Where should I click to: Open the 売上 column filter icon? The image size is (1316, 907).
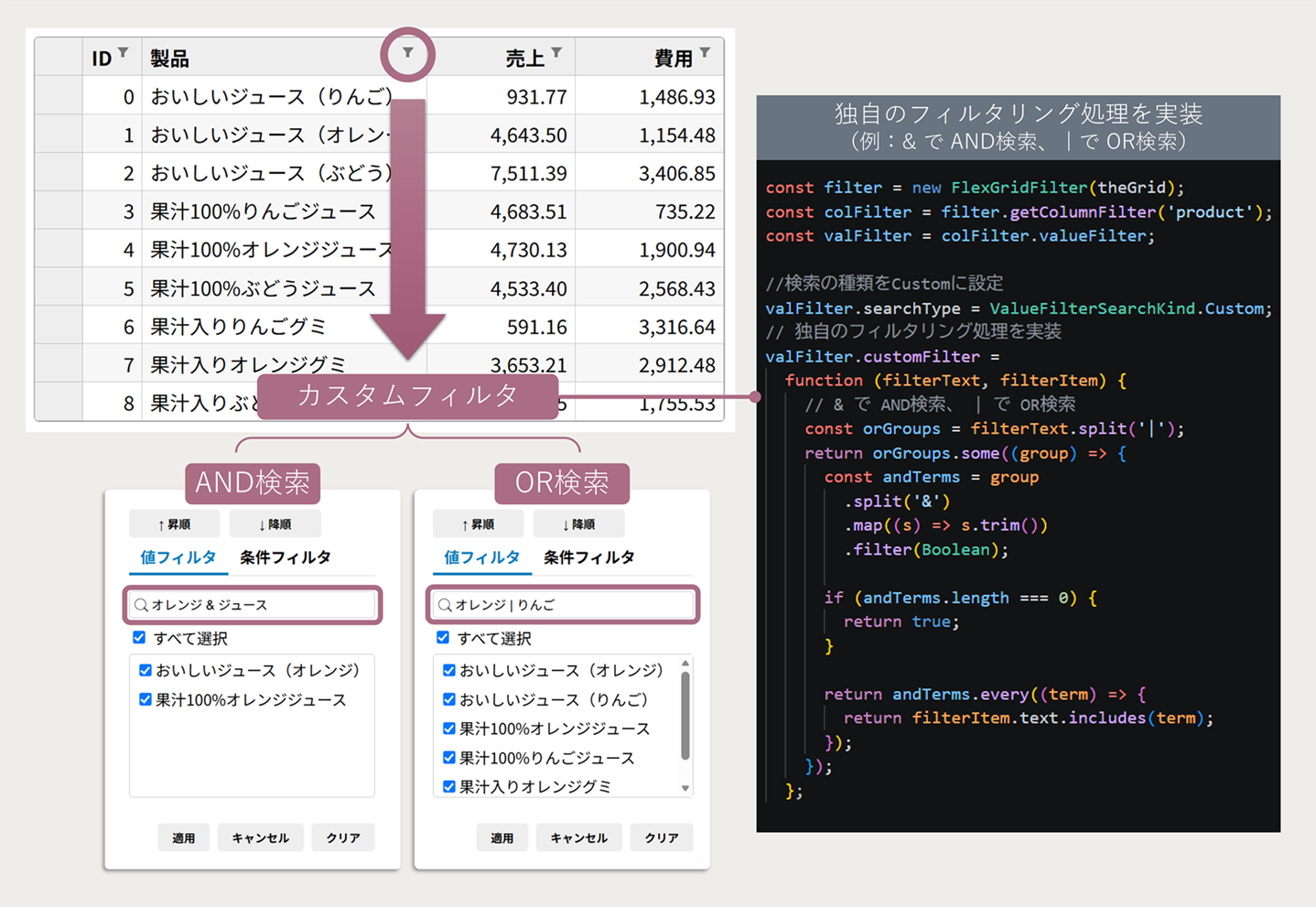[x=556, y=53]
